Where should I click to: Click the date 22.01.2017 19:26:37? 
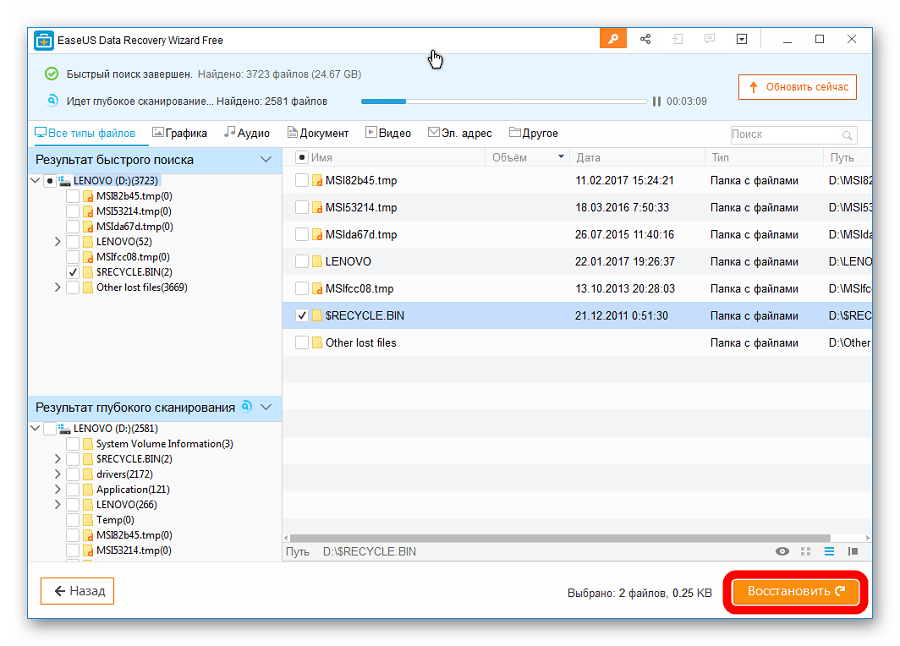[x=624, y=262]
